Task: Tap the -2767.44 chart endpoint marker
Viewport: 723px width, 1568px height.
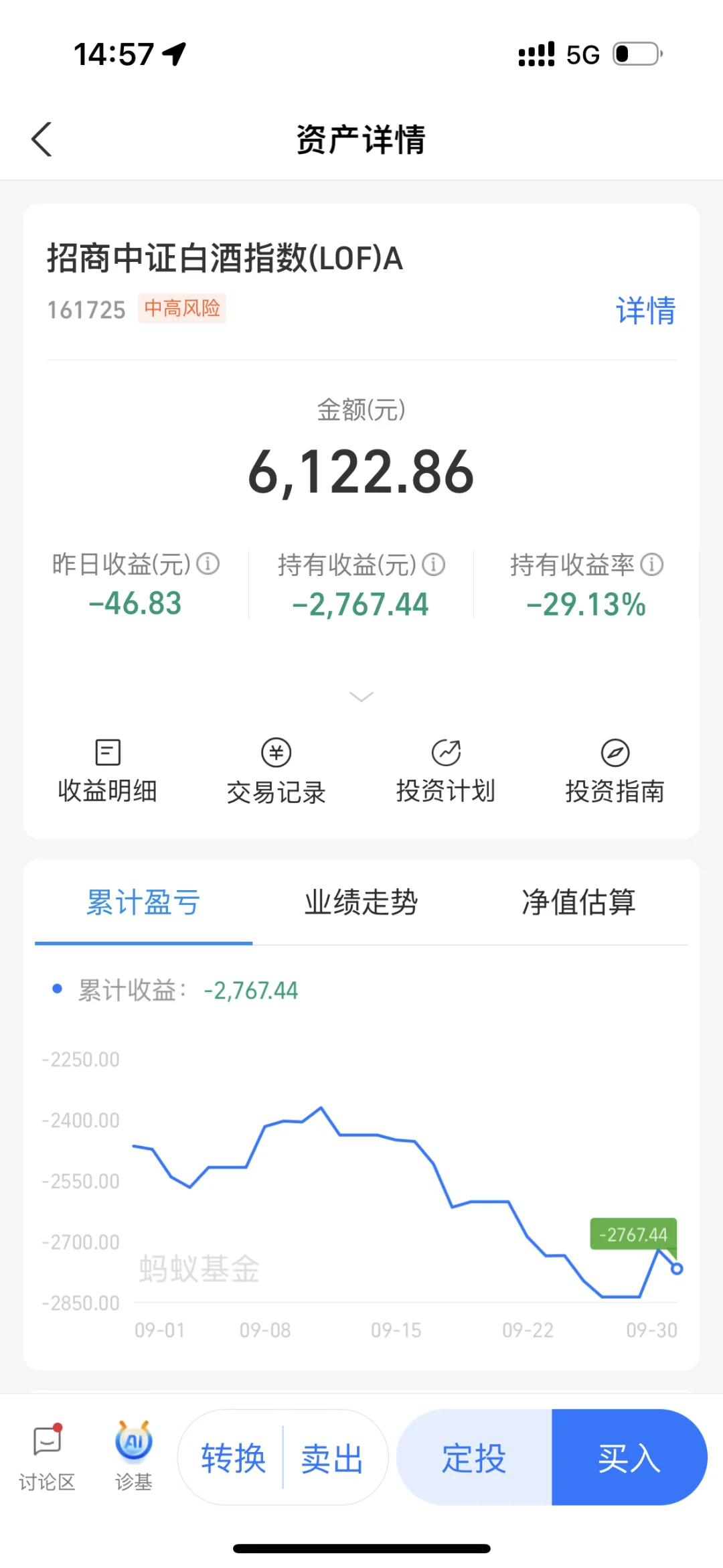Action: point(677,1269)
